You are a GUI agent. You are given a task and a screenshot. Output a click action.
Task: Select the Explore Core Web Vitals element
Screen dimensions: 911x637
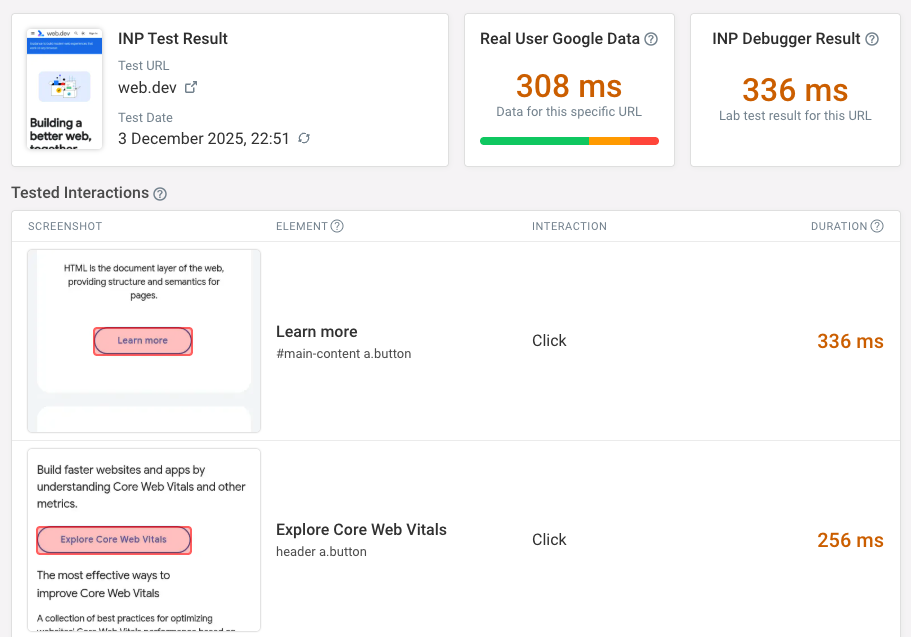point(361,529)
